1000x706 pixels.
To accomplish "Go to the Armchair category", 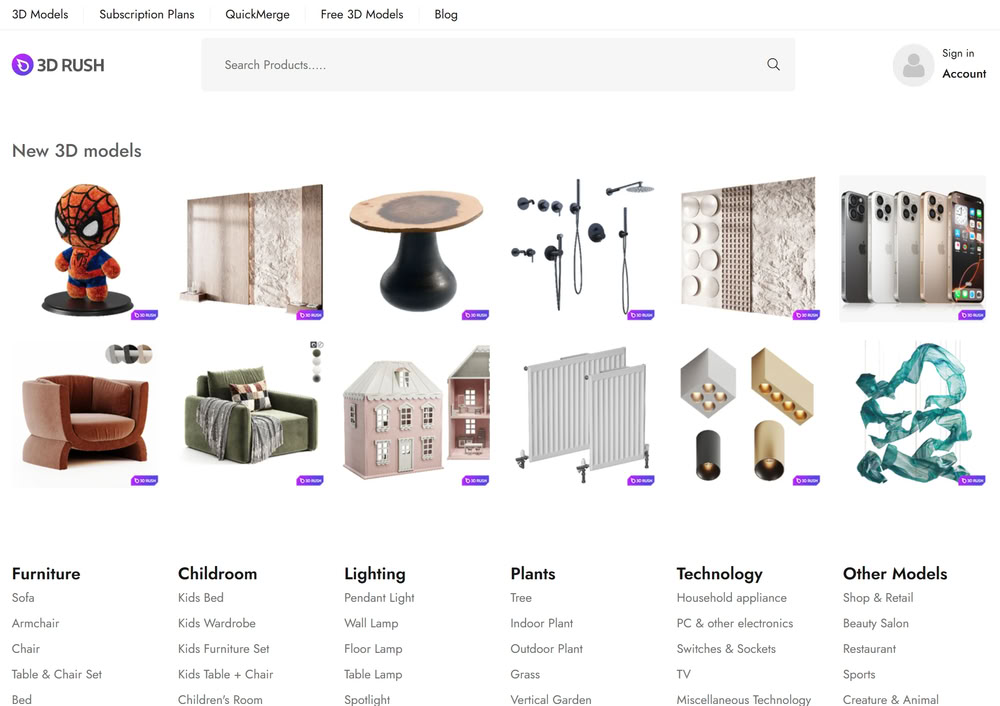I will (35, 623).
